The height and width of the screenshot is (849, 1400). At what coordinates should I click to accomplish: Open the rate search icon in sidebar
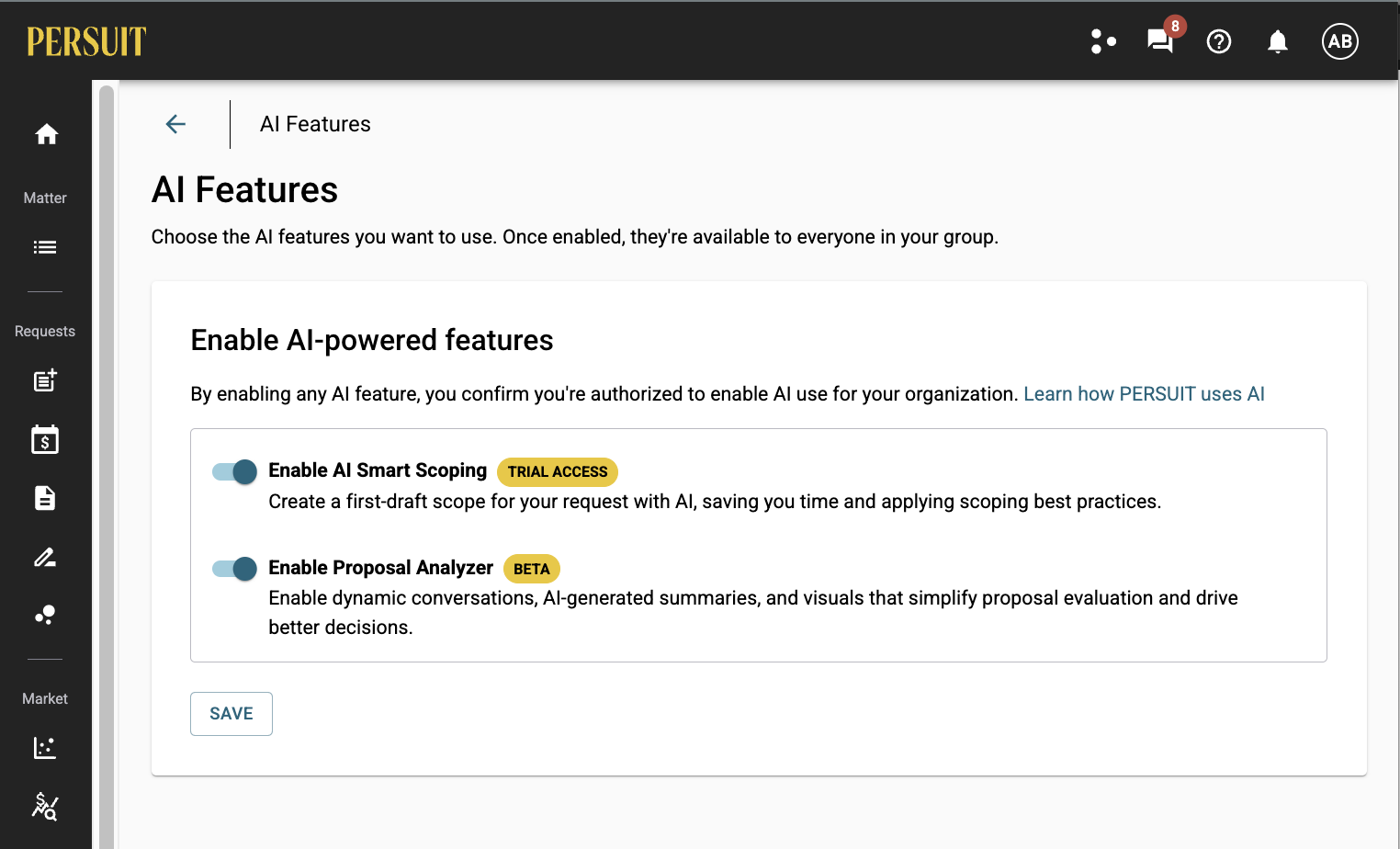[x=45, y=806]
